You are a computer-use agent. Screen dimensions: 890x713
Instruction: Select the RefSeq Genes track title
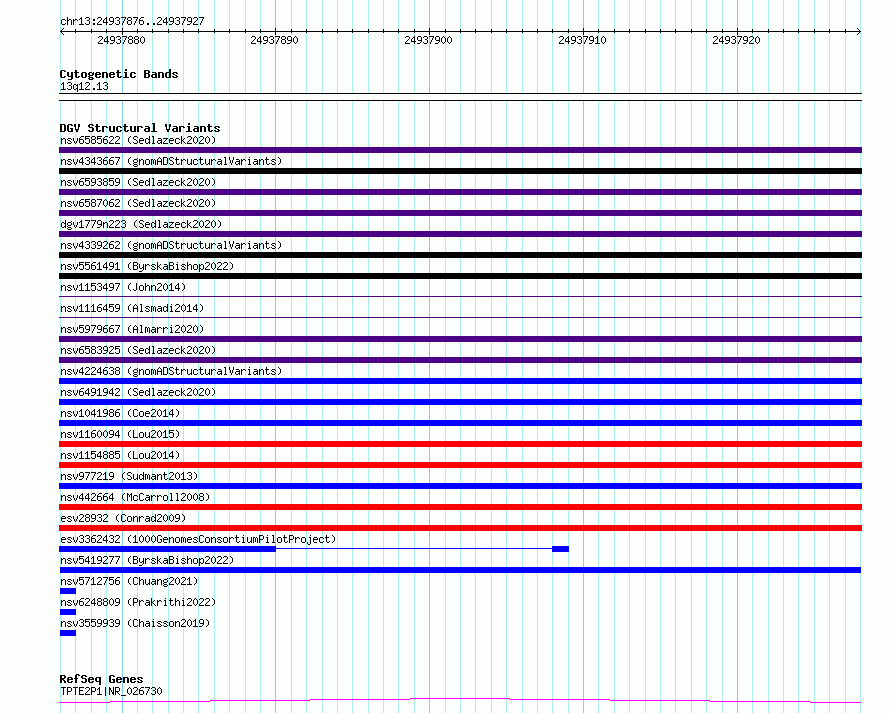coord(101,679)
